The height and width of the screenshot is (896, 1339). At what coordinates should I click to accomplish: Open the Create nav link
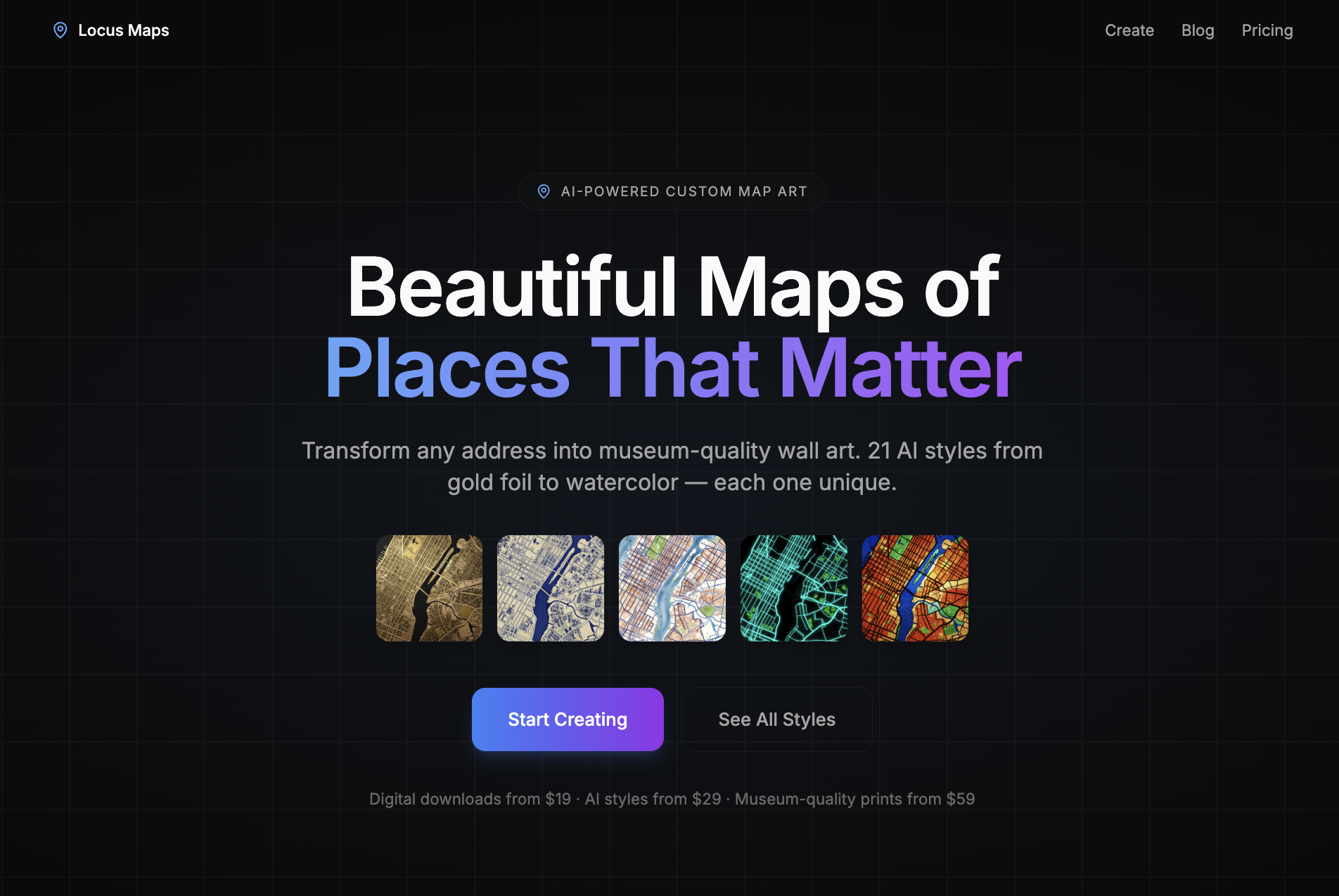pos(1129,30)
